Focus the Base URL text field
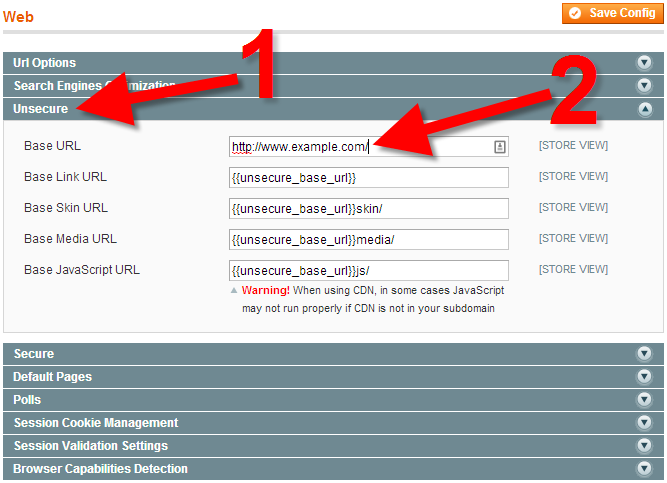The height and width of the screenshot is (483, 667). click(360, 147)
